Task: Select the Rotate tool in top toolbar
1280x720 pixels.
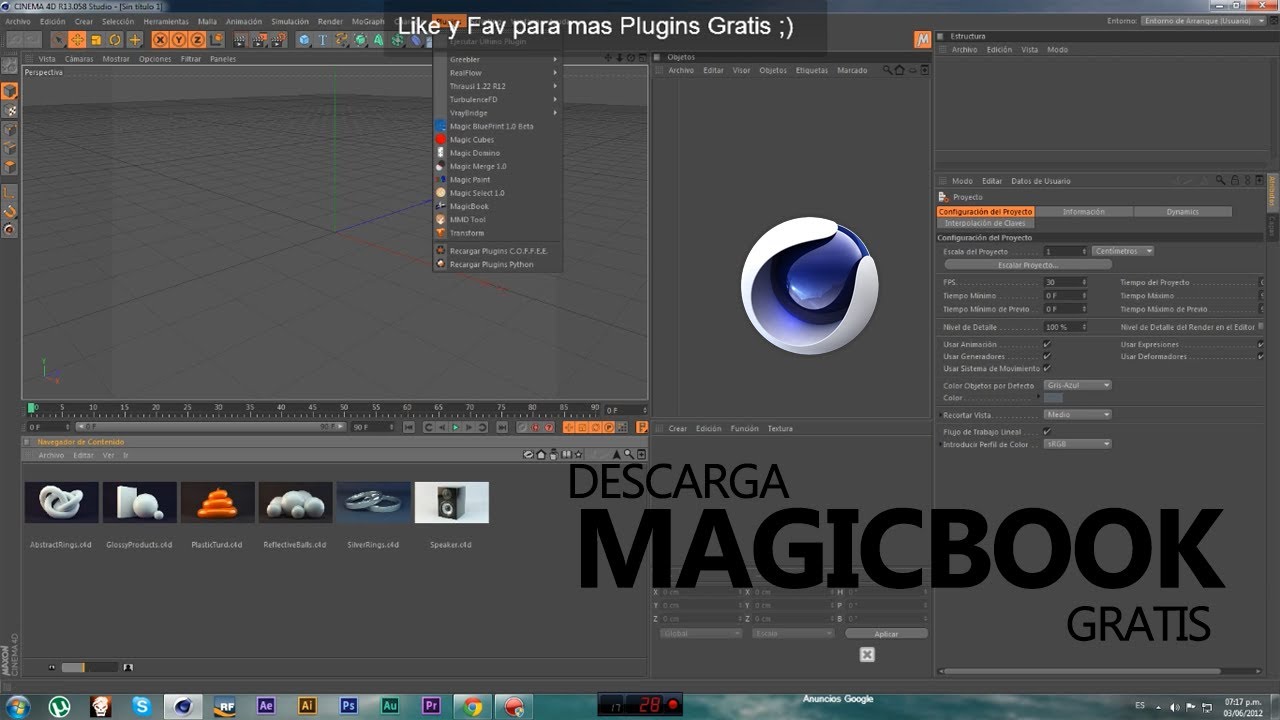Action: pyautogui.click(x=115, y=40)
